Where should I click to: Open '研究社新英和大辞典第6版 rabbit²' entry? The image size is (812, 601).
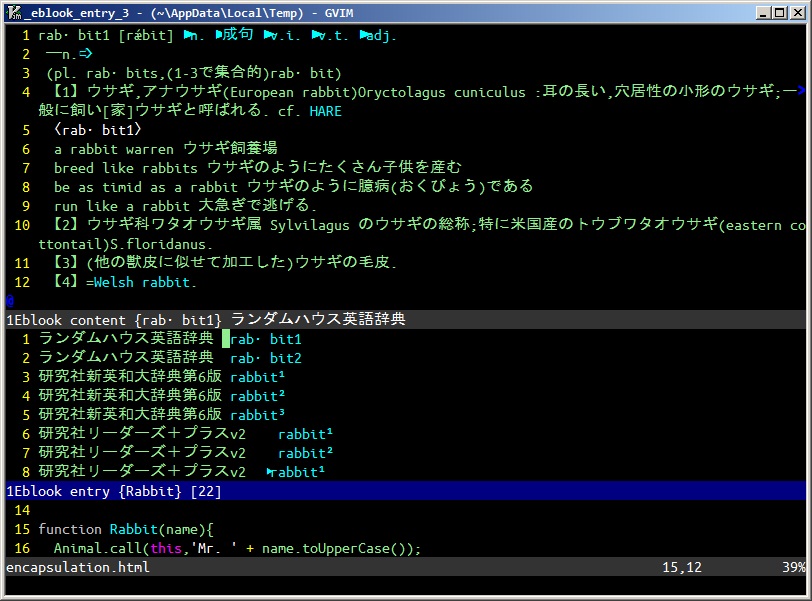pyautogui.click(x=162, y=396)
